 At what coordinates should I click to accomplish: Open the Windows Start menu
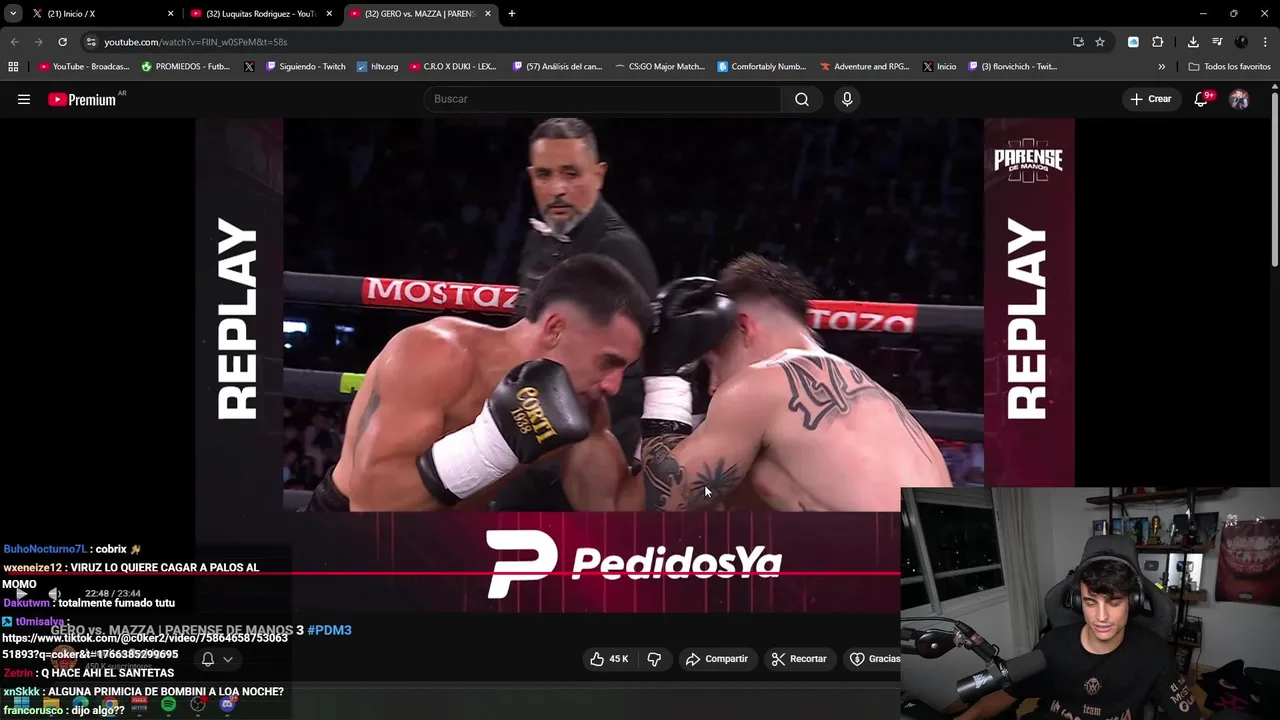[21, 705]
